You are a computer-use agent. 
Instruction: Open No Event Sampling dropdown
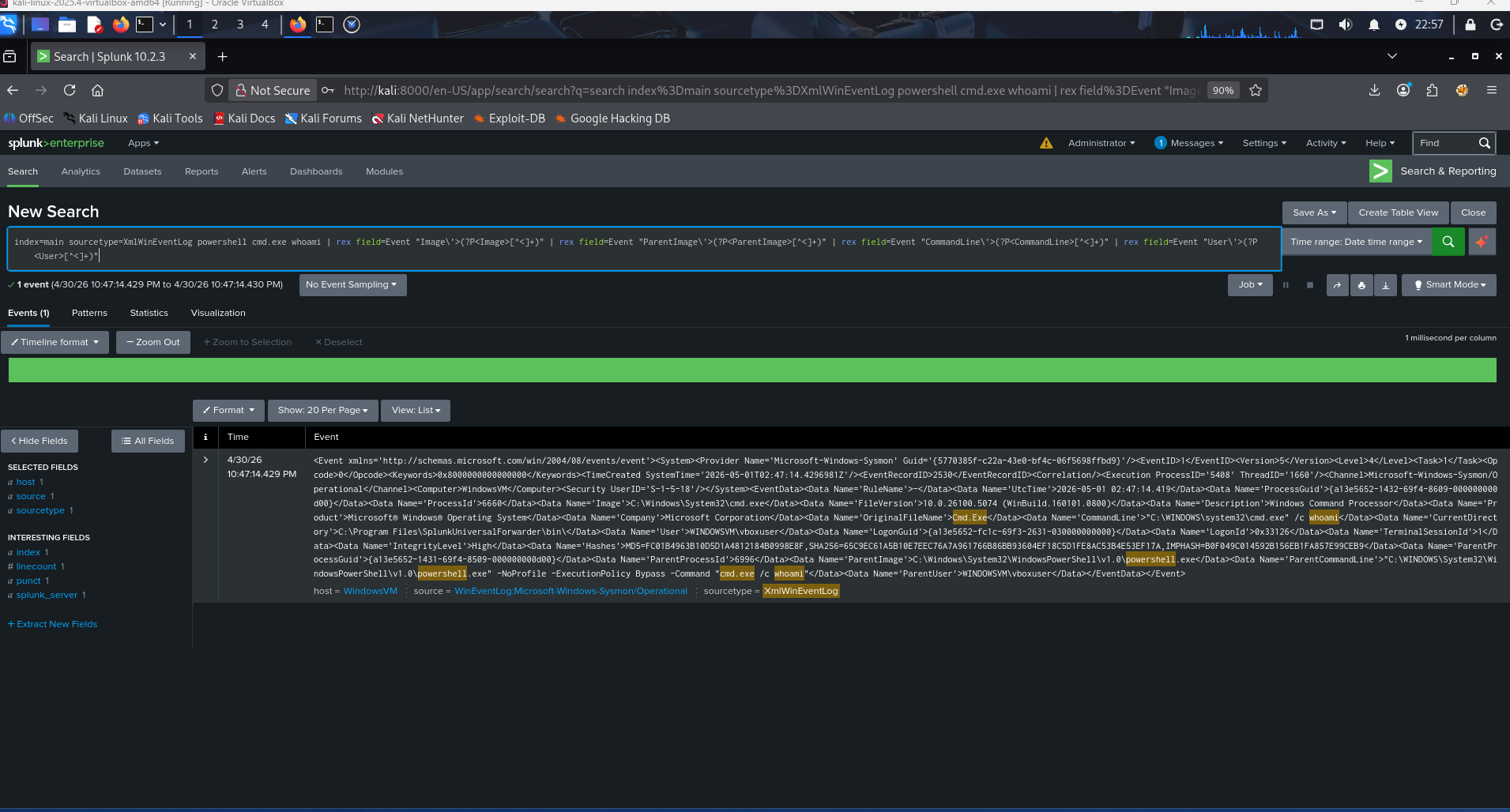352,285
